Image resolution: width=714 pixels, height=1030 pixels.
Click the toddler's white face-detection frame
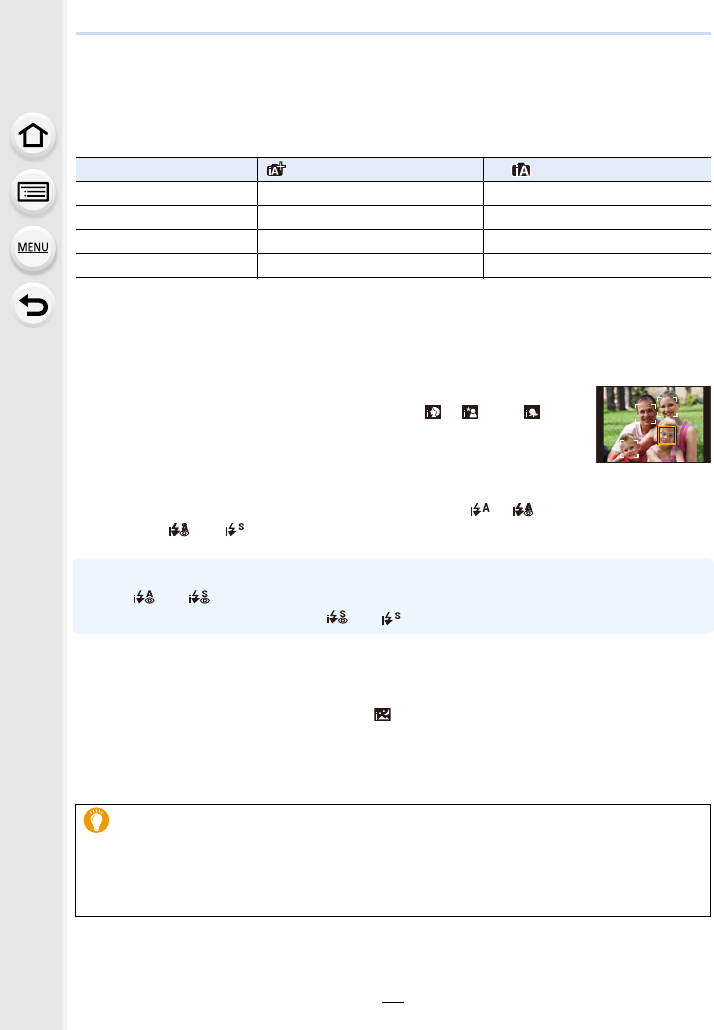click(629, 448)
